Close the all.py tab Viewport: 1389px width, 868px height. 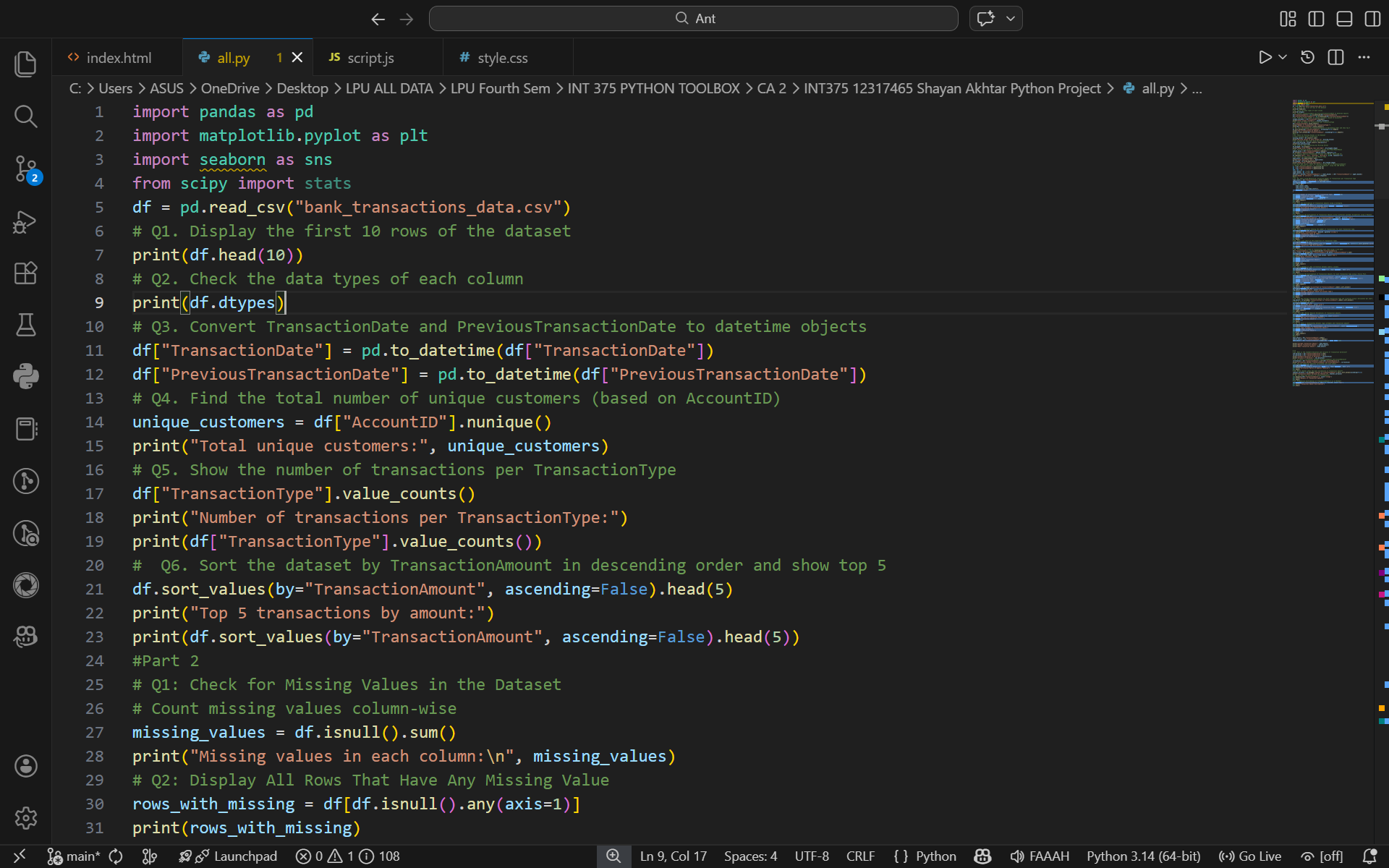[x=297, y=57]
